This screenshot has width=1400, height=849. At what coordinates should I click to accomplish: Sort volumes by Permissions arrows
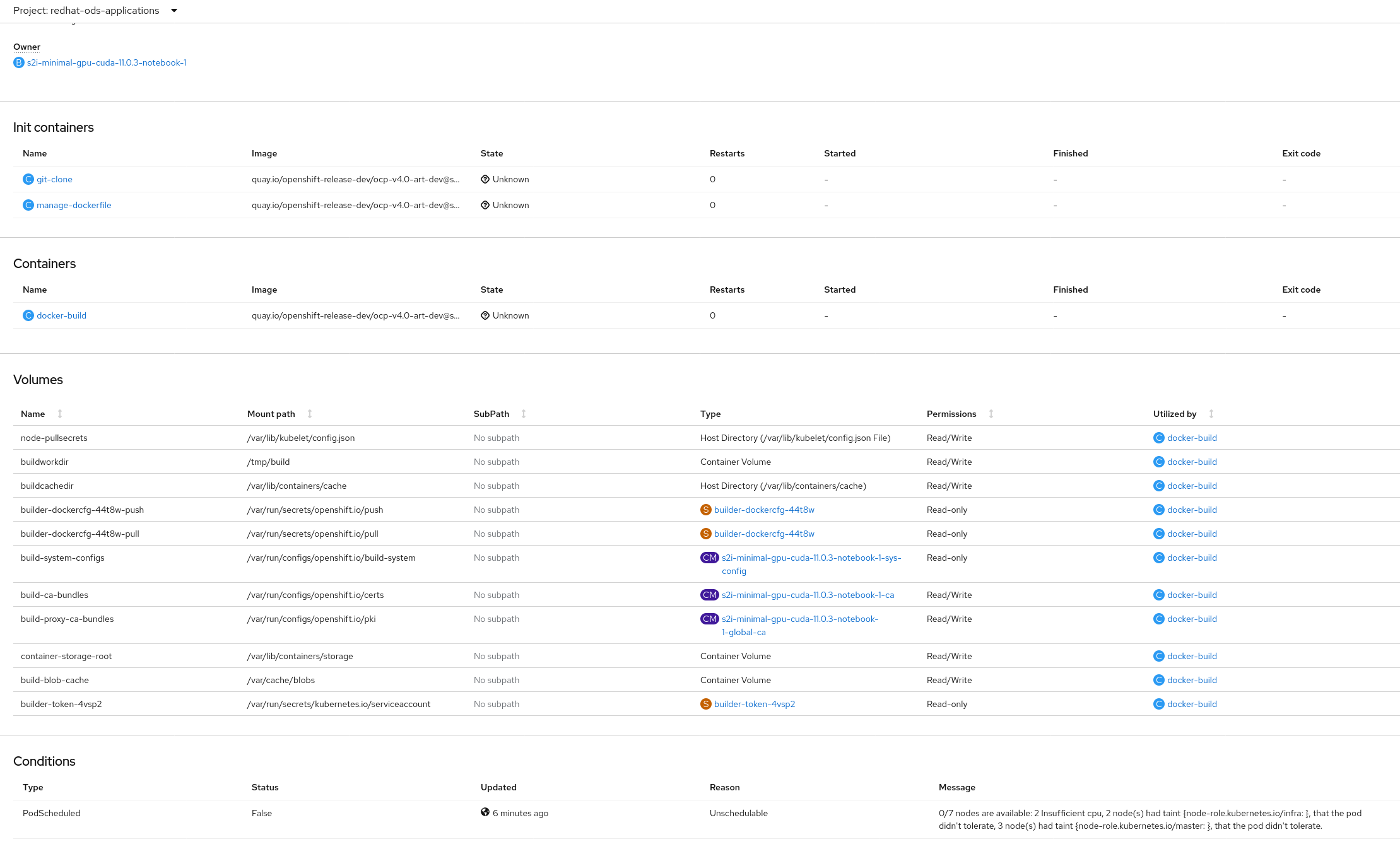pos(991,414)
